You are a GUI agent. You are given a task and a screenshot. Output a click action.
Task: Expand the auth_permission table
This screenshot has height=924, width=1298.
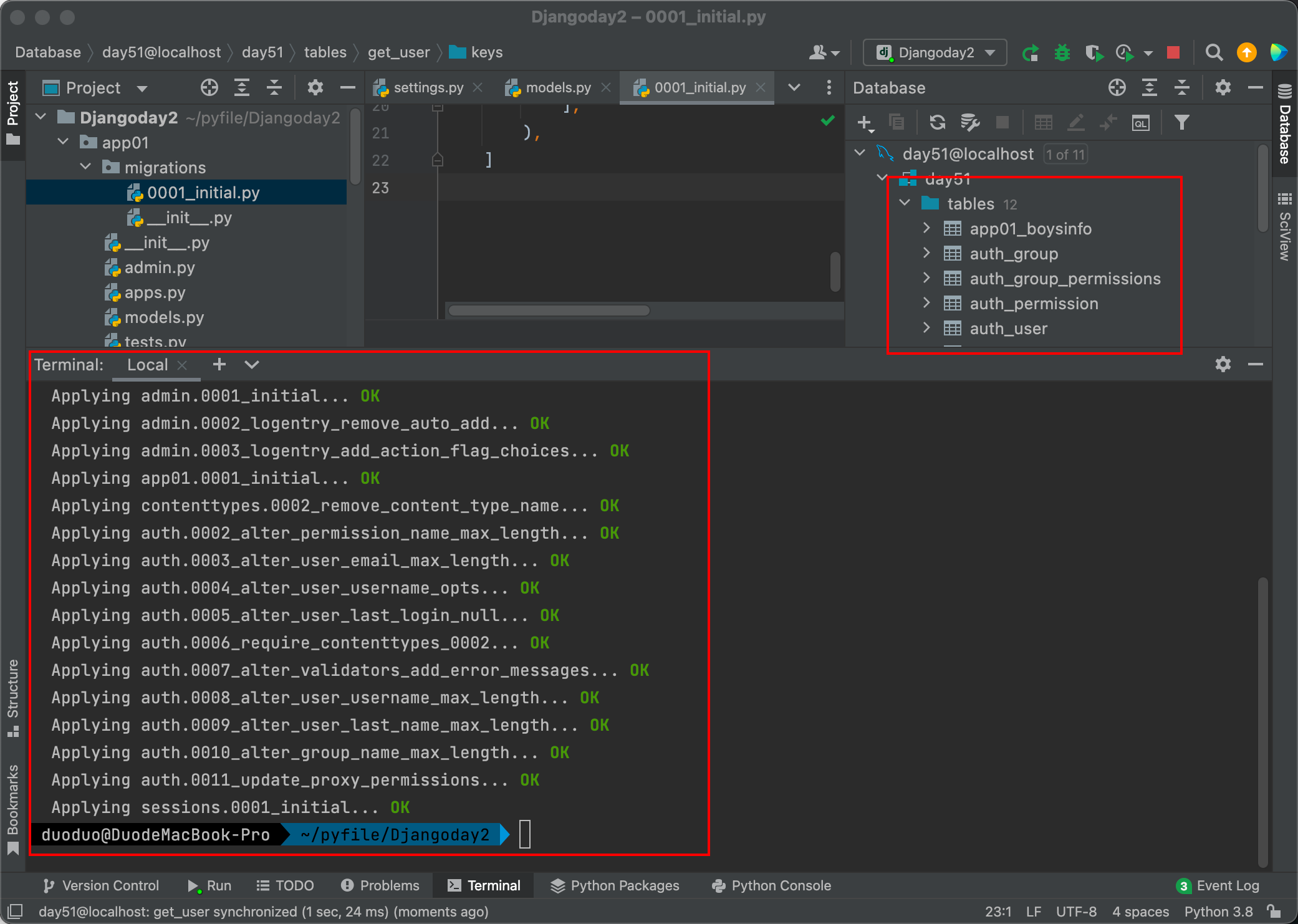click(x=926, y=303)
